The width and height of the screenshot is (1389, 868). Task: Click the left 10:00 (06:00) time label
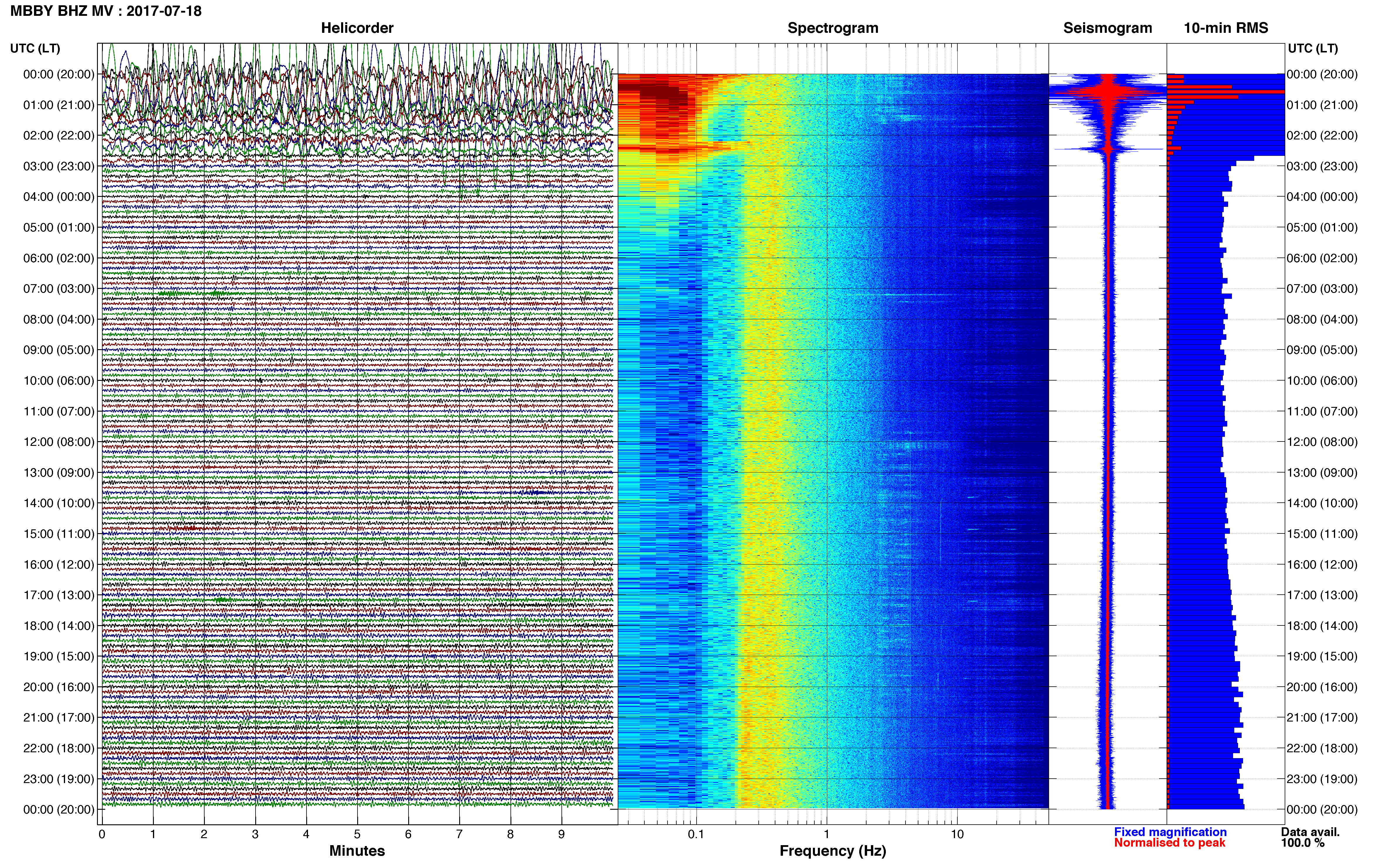(x=59, y=381)
